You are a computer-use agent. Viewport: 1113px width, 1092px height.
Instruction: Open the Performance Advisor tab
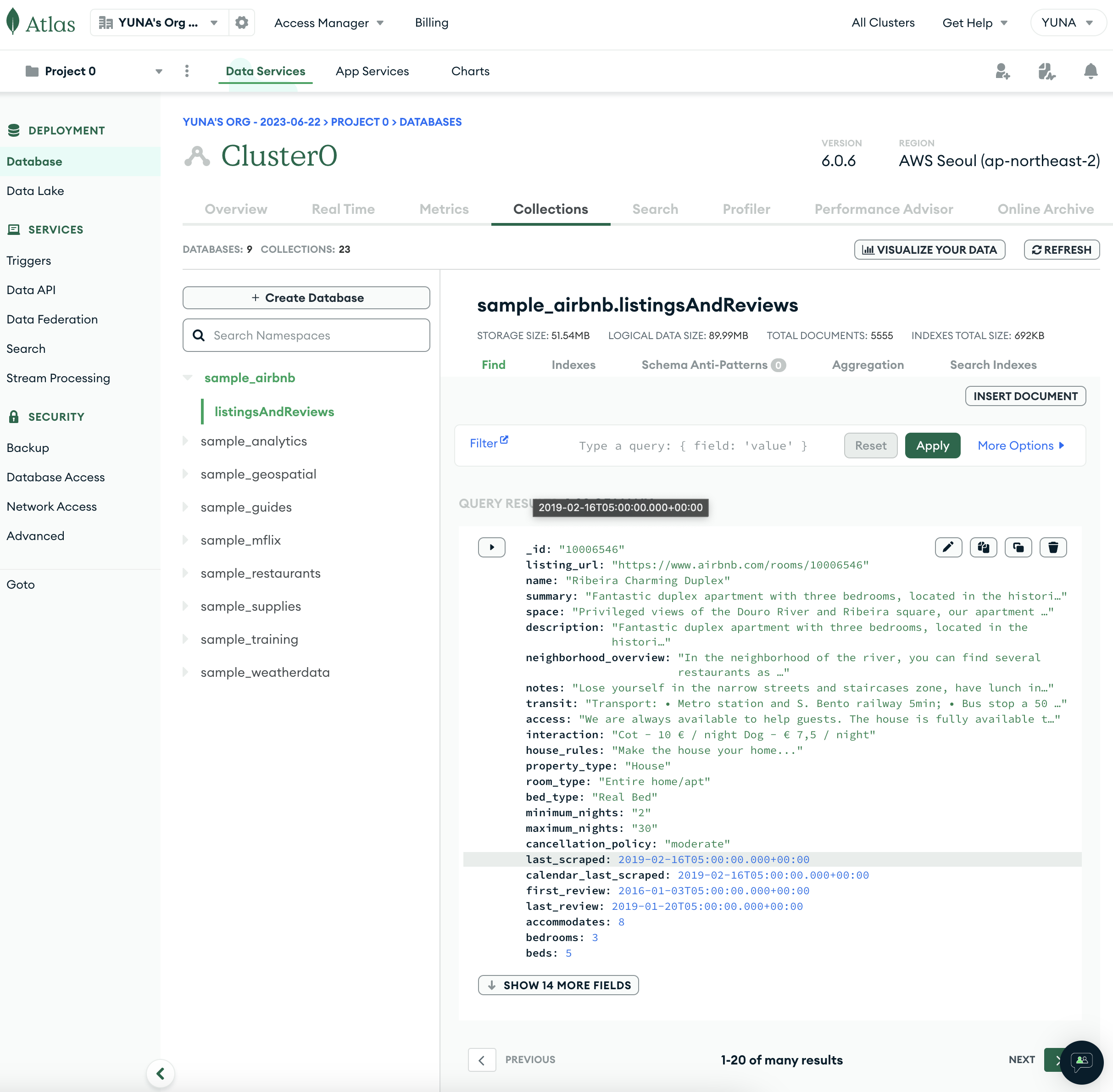[x=884, y=209]
